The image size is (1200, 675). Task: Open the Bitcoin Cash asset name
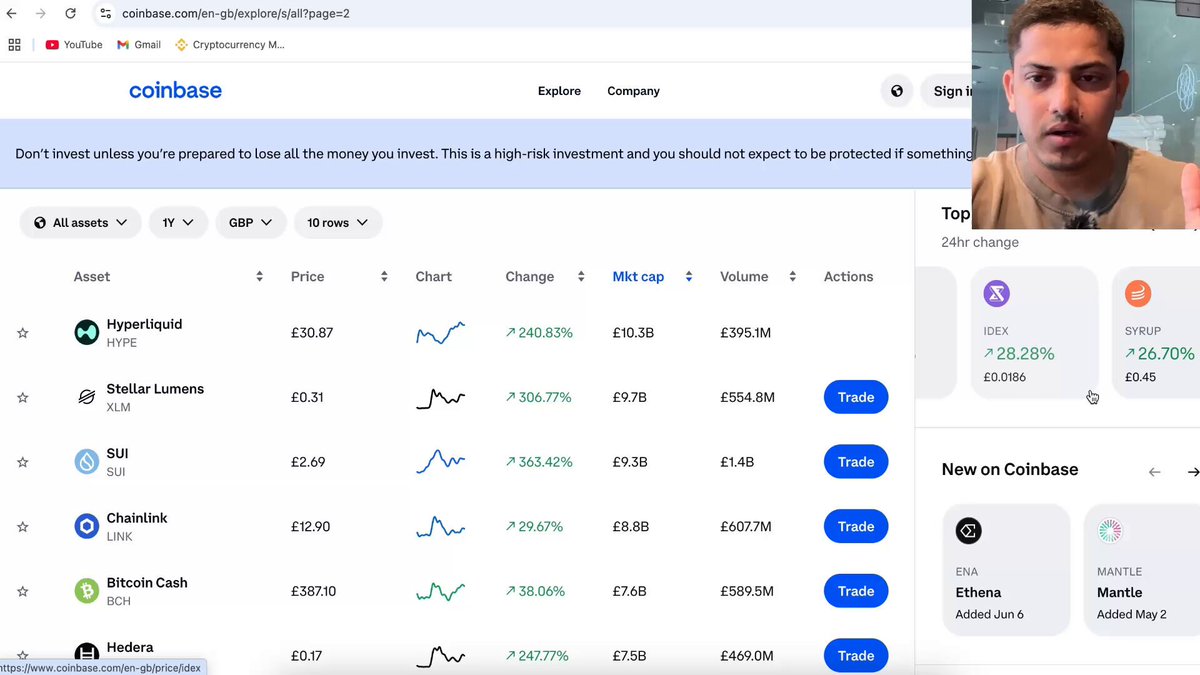(147, 583)
